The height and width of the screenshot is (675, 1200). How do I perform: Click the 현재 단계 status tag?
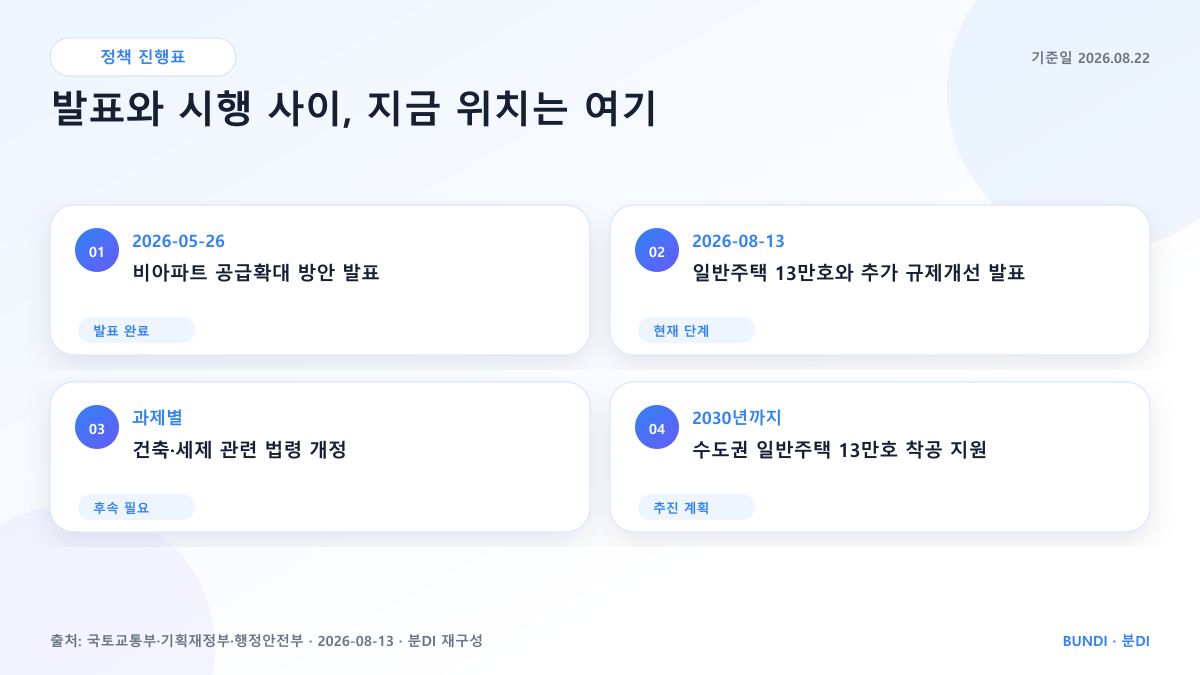[x=696, y=330]
